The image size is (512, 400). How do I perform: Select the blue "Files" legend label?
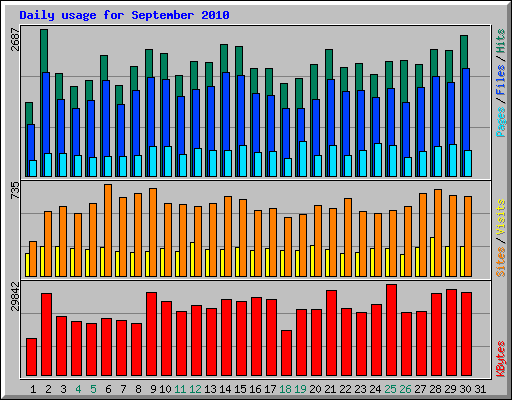coord(501,79)
